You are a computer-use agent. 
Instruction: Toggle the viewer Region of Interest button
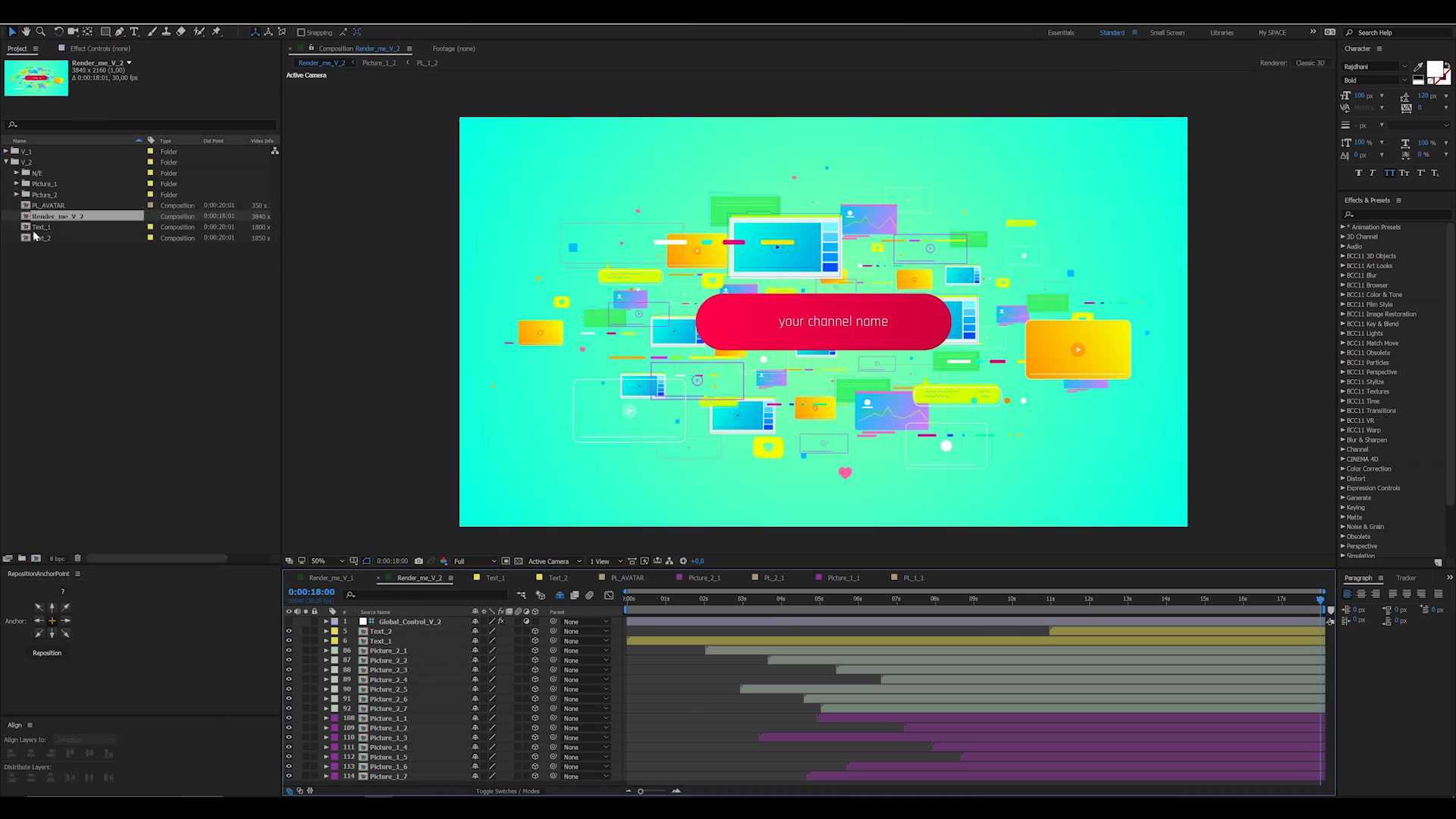(x=506, y=561)
